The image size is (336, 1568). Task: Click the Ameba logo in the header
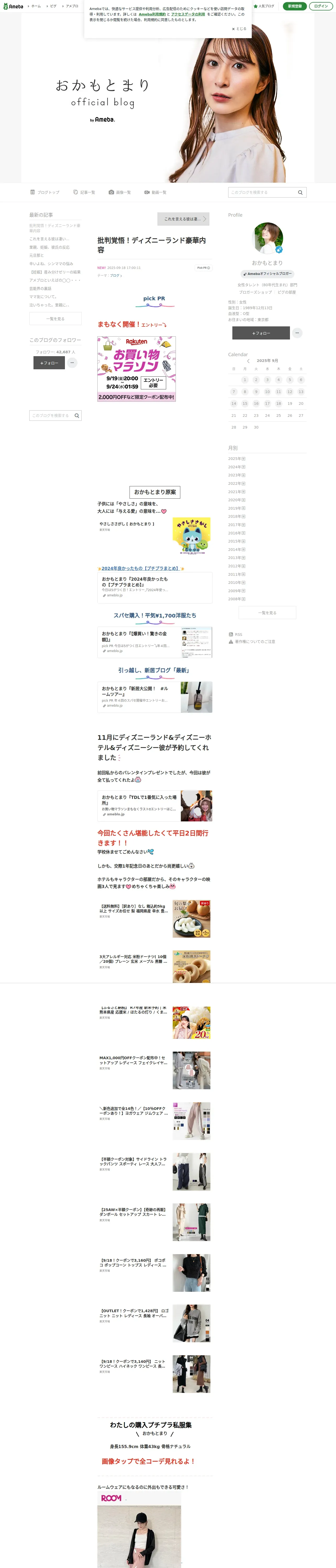(13, 6)
